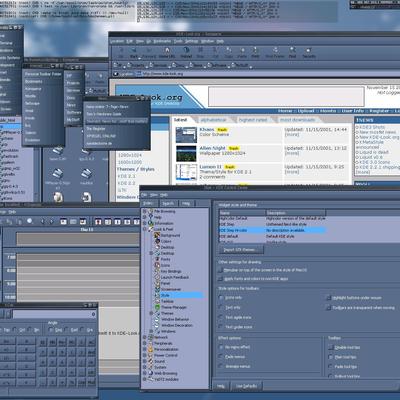Image resolution: width=400 pixels, height=400 pixels.
Task: Expand the Network tree node
Action: tap(145, 337)
